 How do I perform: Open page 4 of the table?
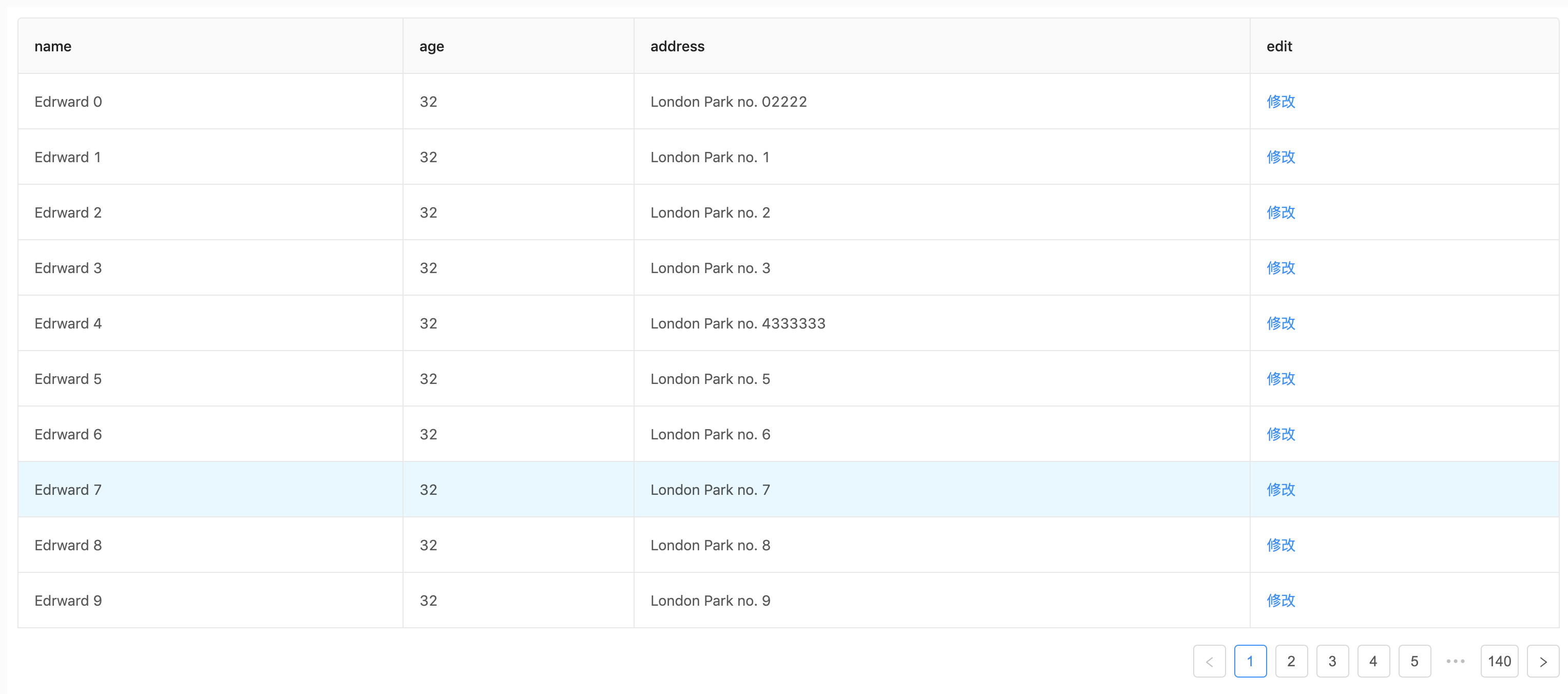(x=1373, y=661)
